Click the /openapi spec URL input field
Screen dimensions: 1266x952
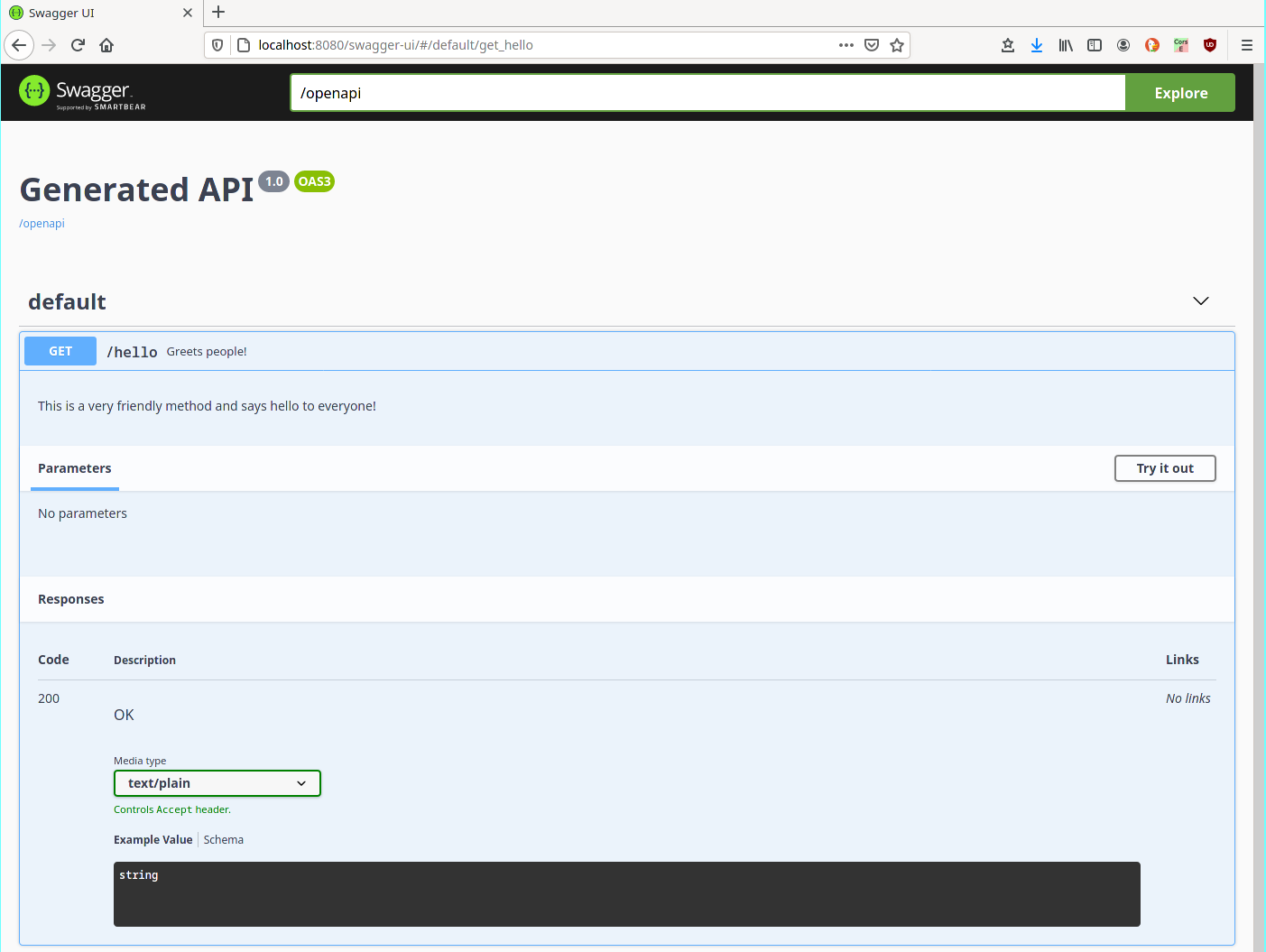(707, 93)
